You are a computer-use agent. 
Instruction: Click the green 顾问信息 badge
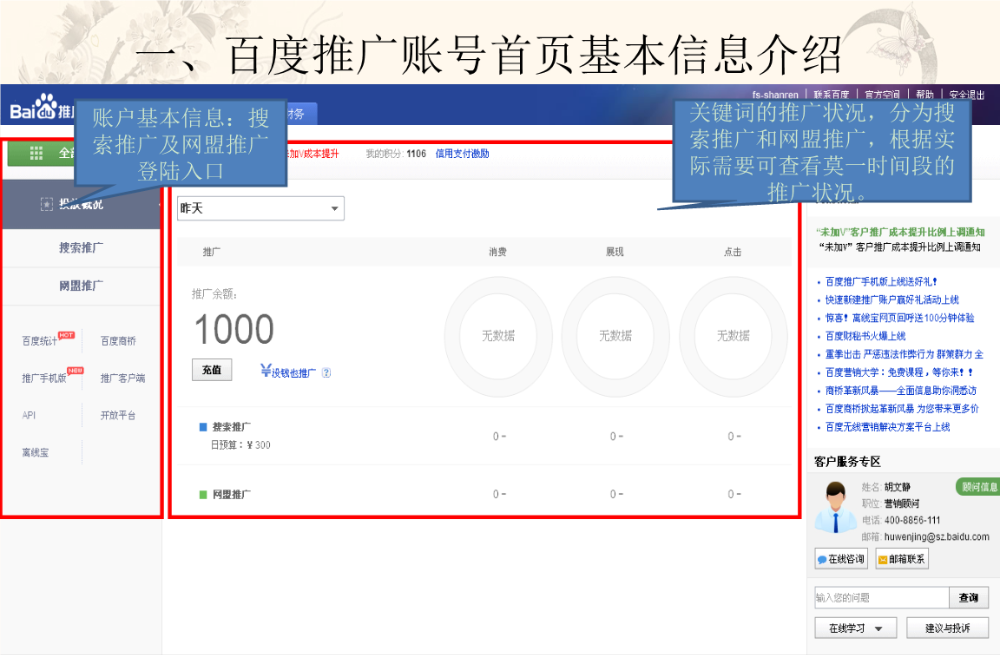coord(978,487)
